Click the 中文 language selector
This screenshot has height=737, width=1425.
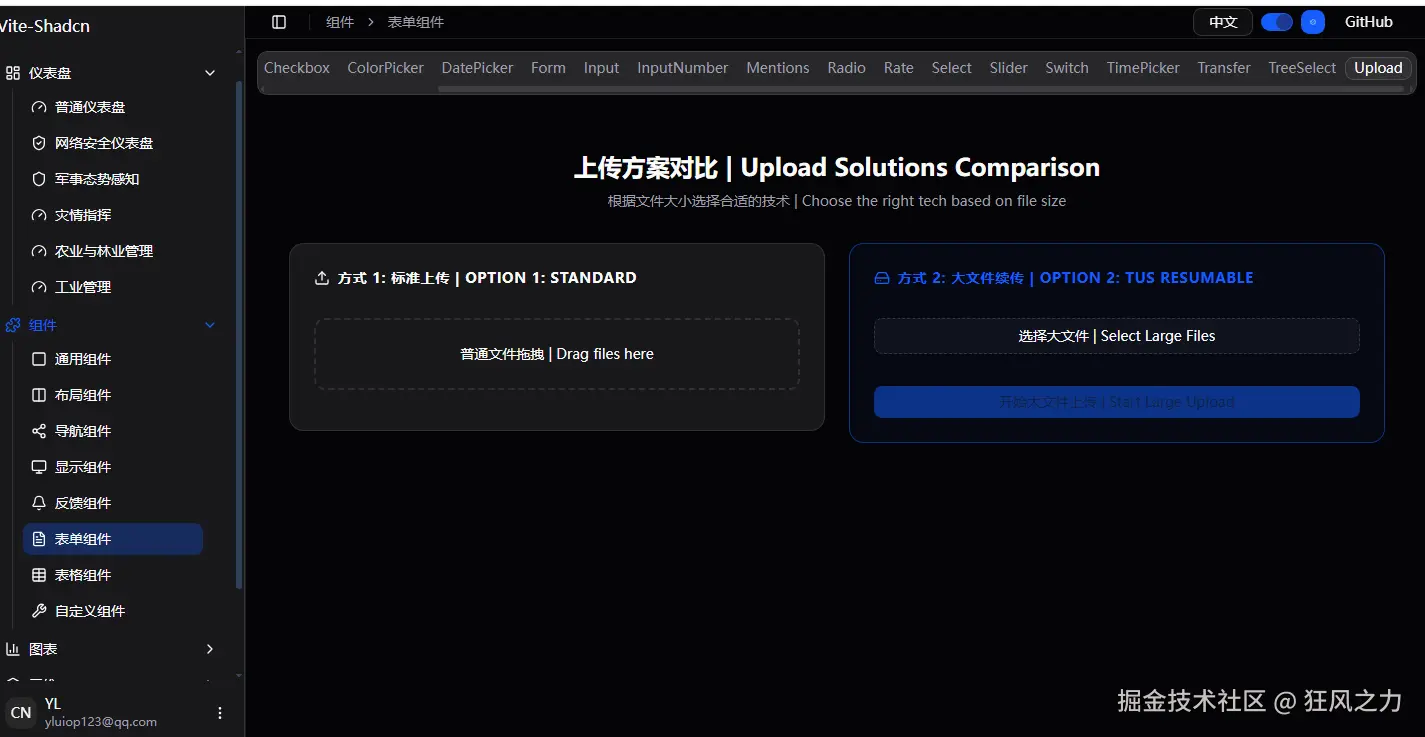coord(1222,21)
